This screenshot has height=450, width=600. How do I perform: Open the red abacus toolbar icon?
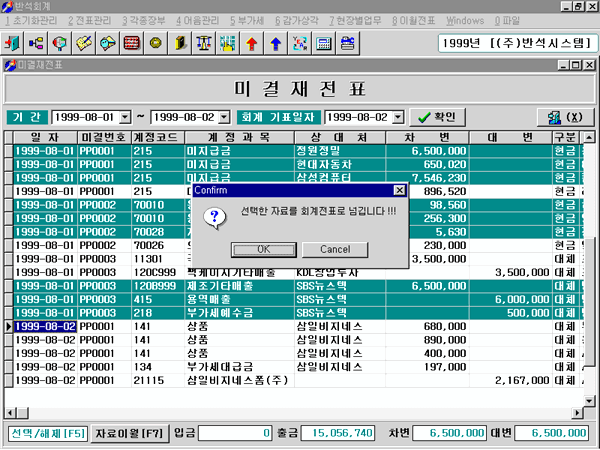(132, 43)
